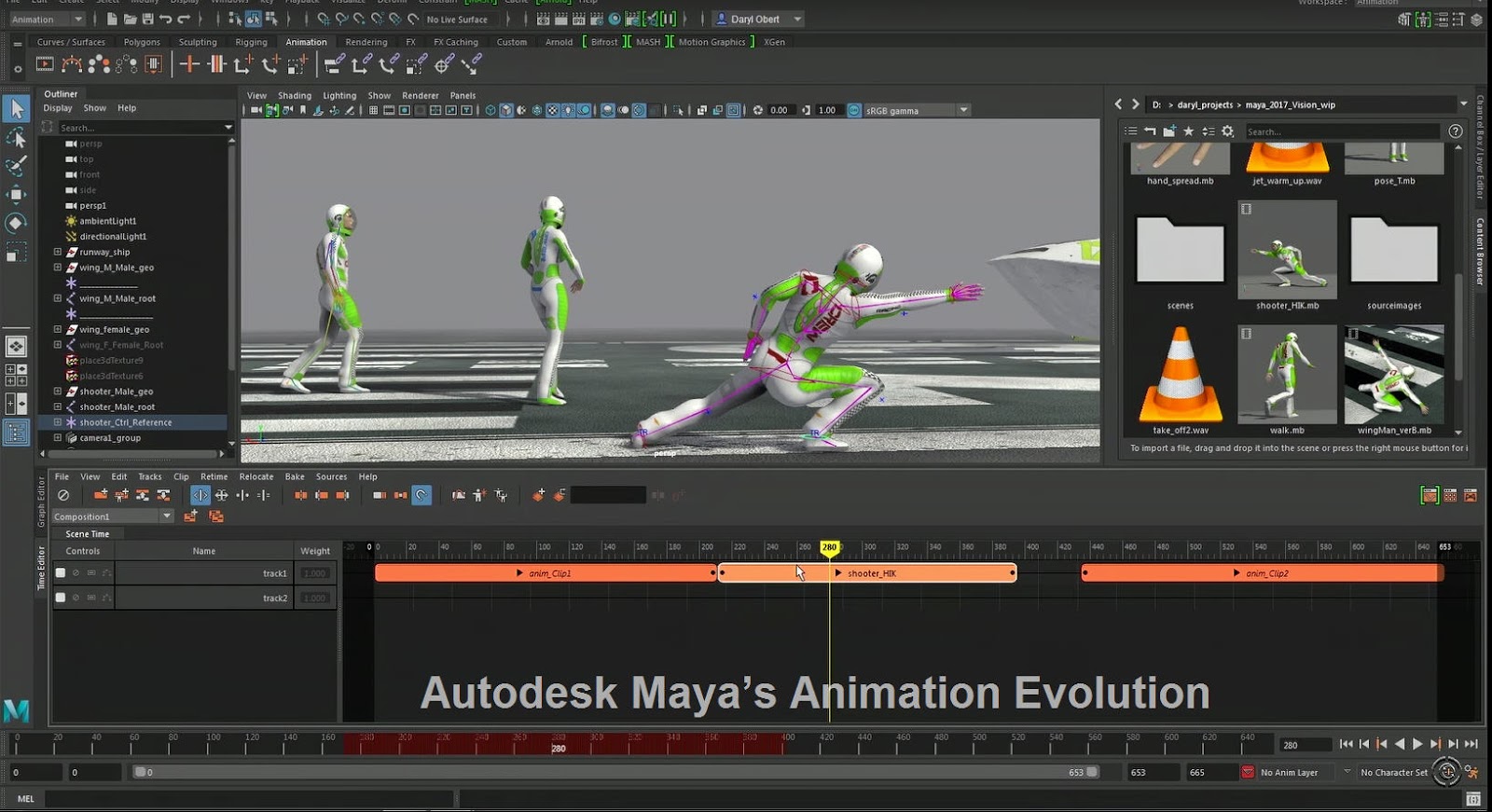
Task: Click the Time Editor create clip icon
Action: (101, 495)
